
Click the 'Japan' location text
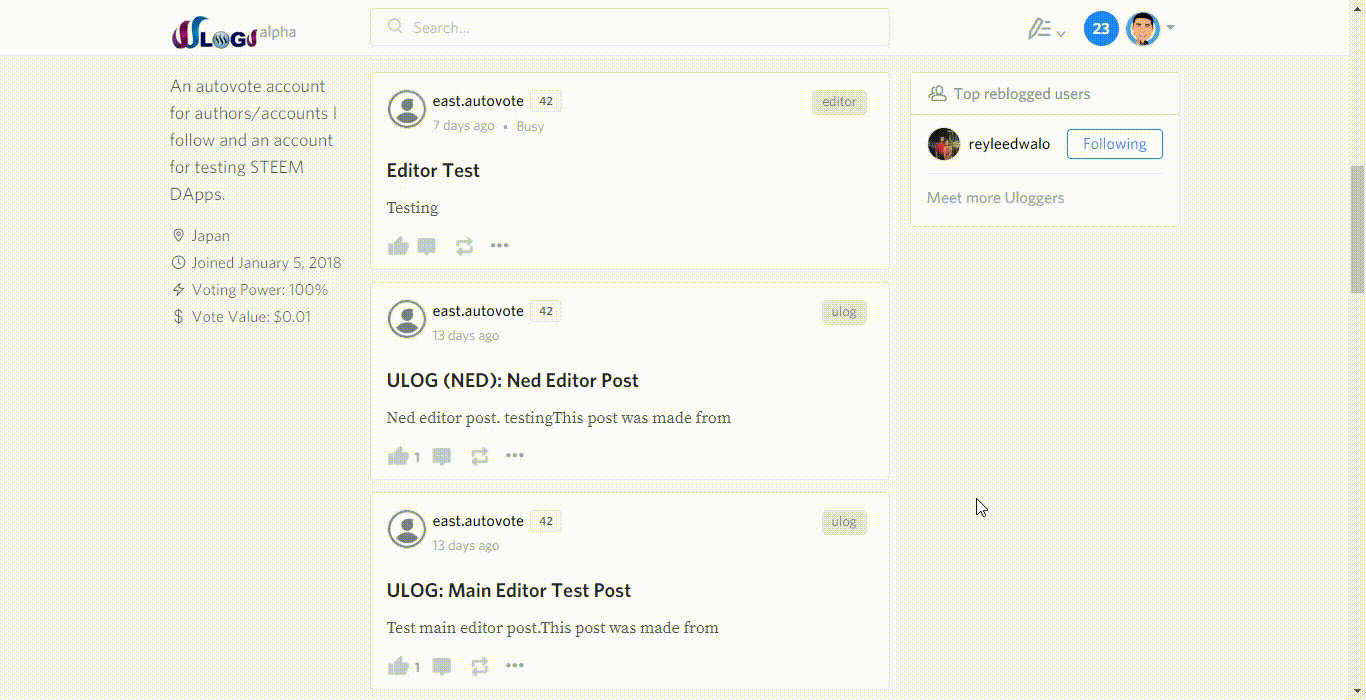211,236
